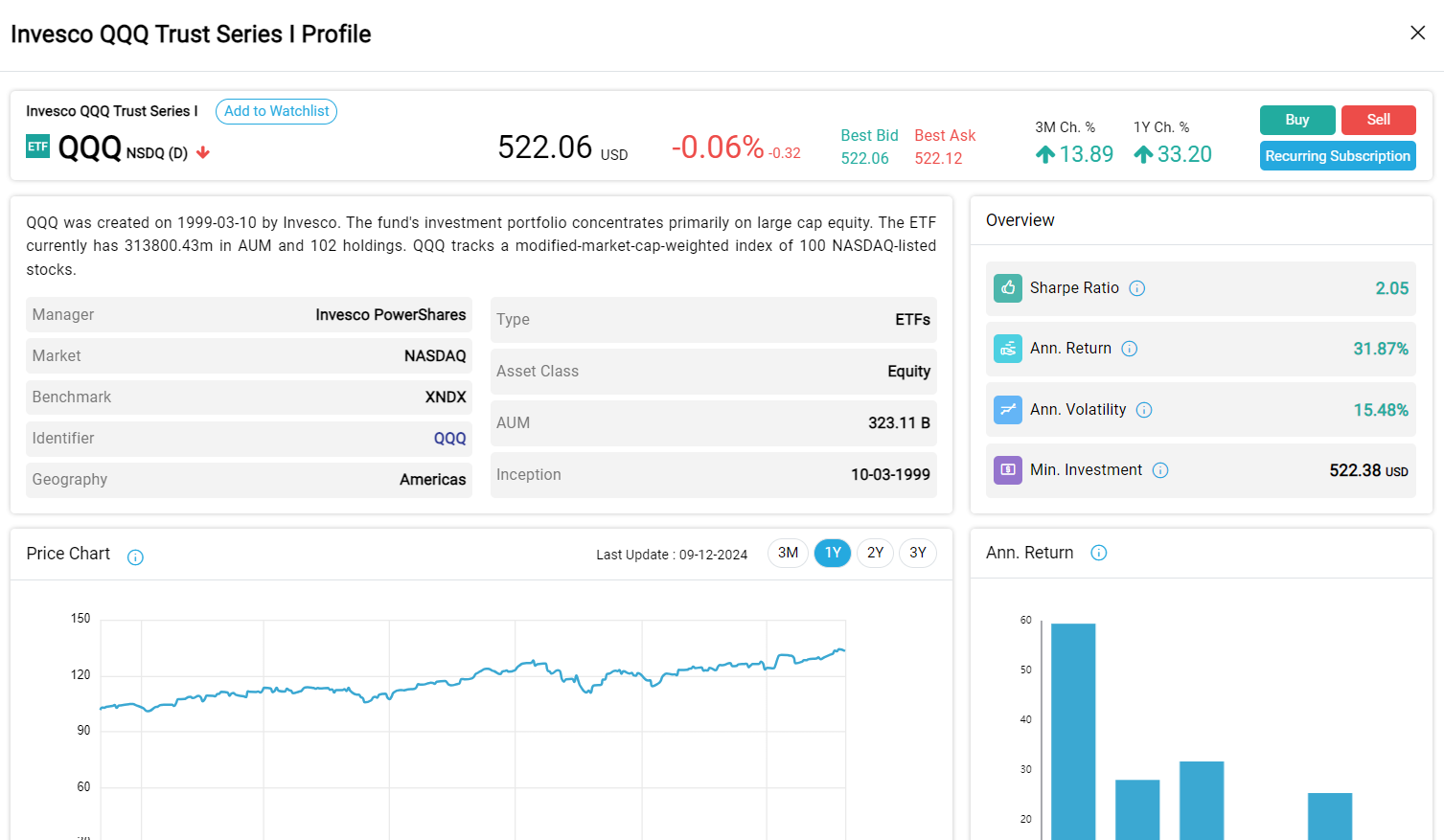Click the Min. Investment money icon
Screen dimensions: 1444x840
[1008, 470]
